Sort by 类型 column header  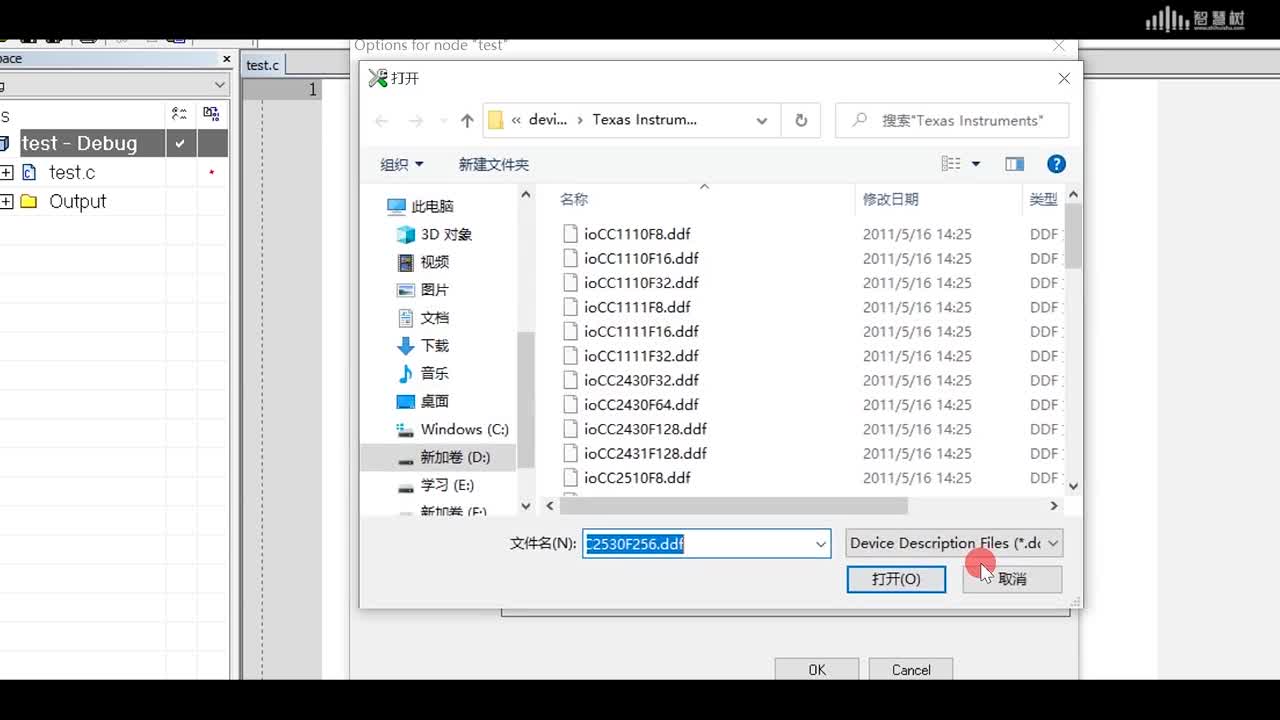(1043, 199)
